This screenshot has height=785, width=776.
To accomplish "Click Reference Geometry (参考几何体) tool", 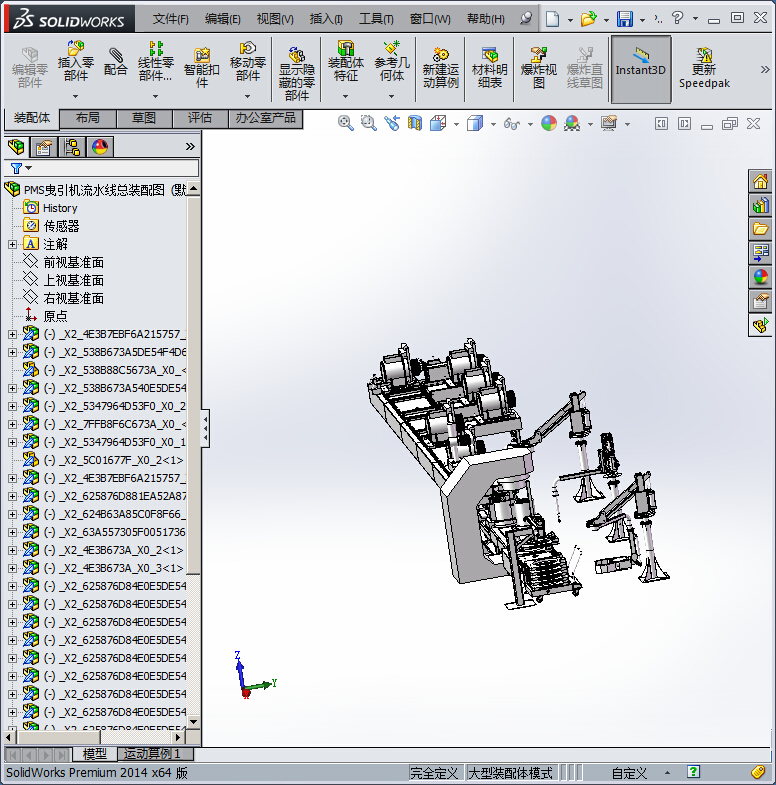I will (392, 62).
